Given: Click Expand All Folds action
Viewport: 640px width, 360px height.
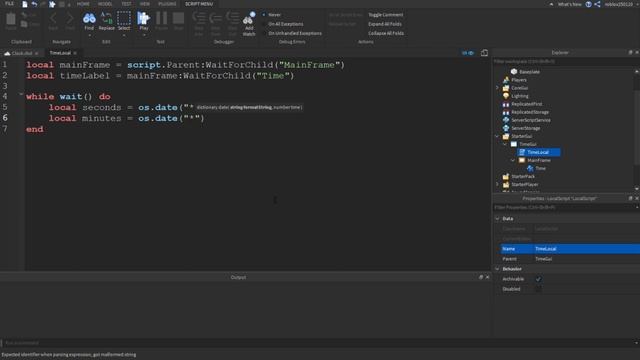Looking at the screenshot, I should point(384,24).
